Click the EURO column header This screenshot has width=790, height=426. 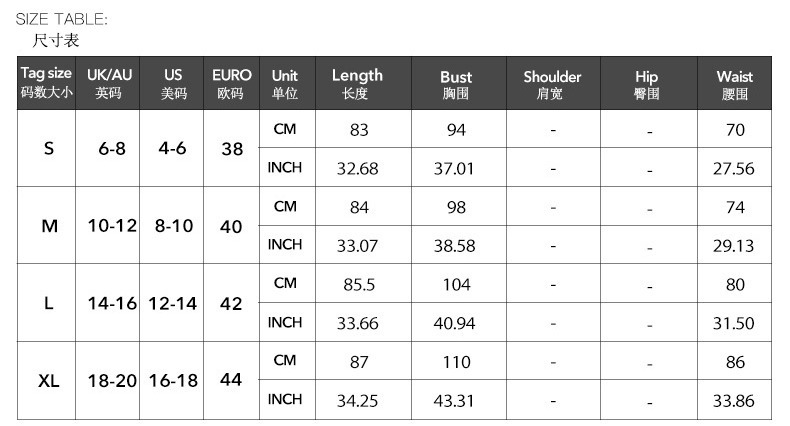coord(231,83)
